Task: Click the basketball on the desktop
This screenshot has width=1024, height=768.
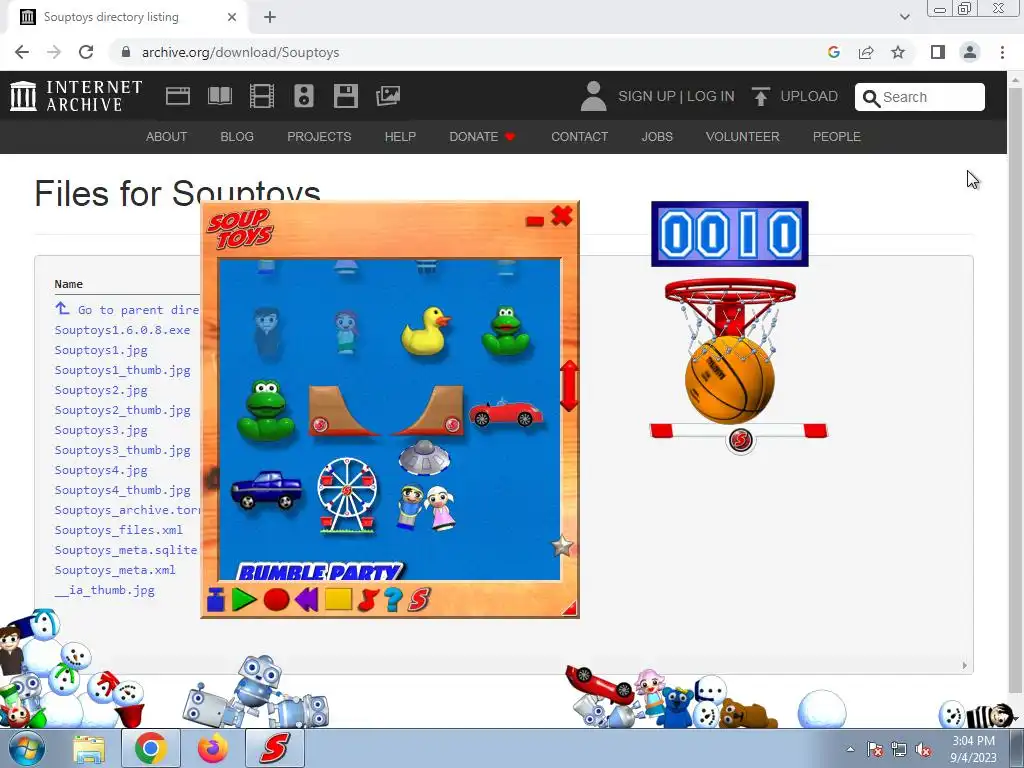Action: 729,379
